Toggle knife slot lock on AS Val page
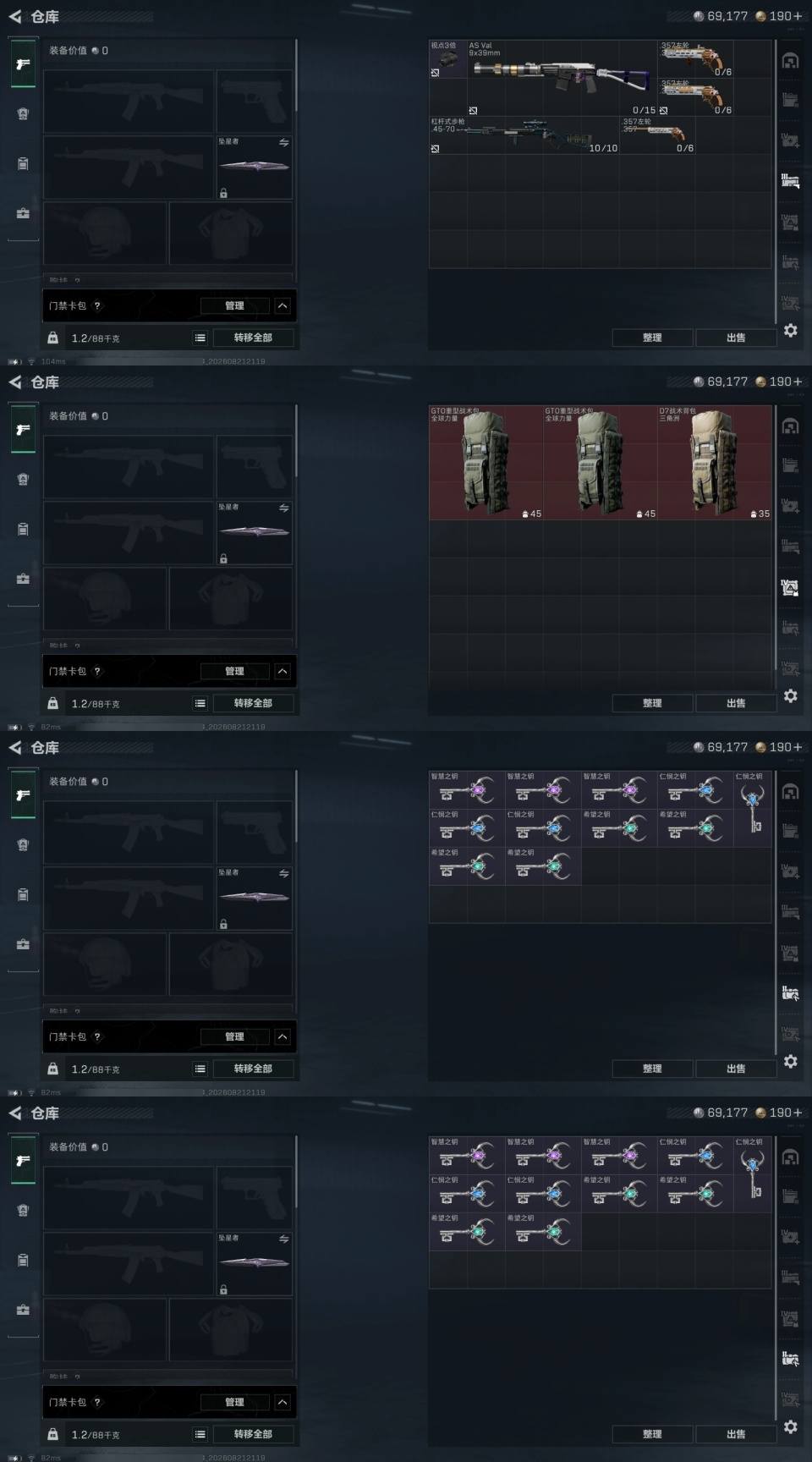812x1462 pixels. click(x=223, y=193)
